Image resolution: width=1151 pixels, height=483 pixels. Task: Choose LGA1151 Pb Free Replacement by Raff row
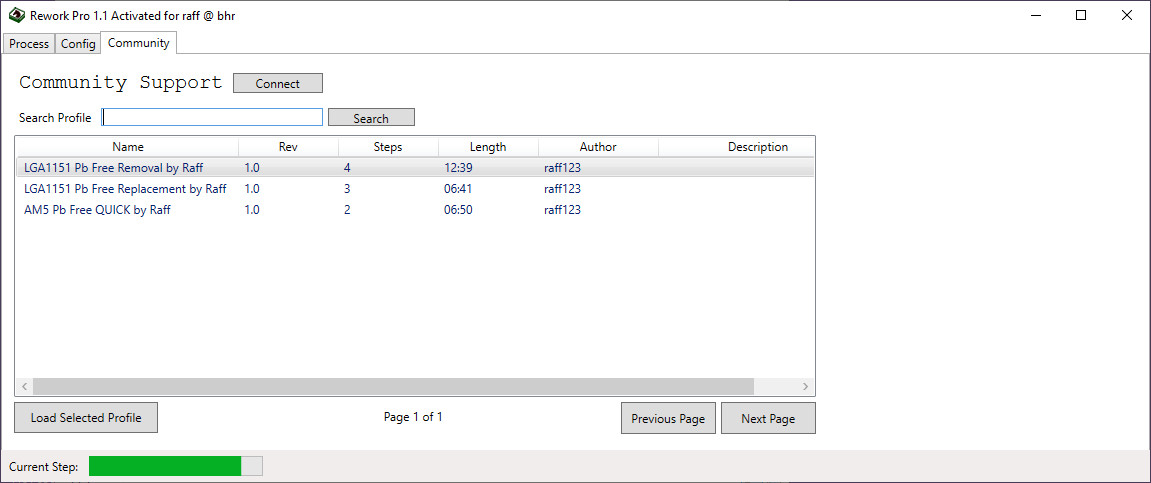[125, 189]
